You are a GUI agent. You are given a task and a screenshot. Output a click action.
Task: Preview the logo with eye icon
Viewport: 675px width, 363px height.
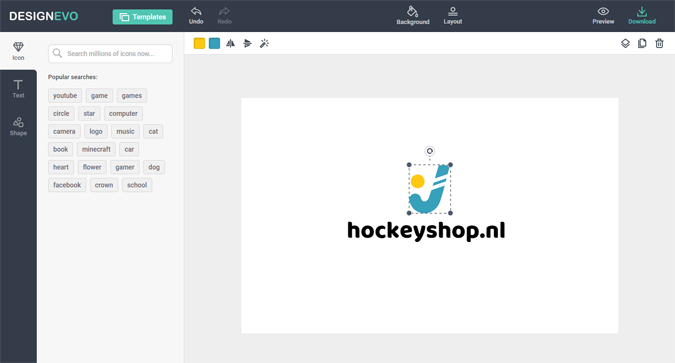coord(603,16)
